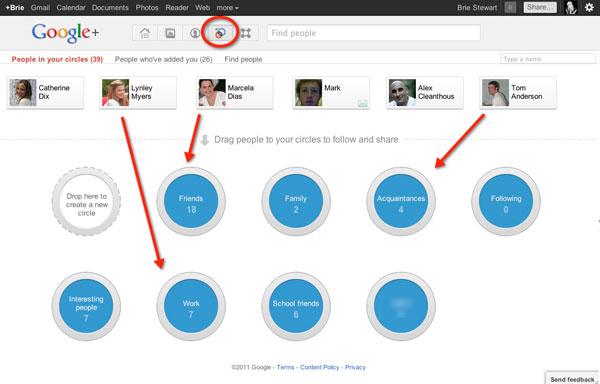Open Brie Stewart's profile avatar in top bar

tap(571, 7)
